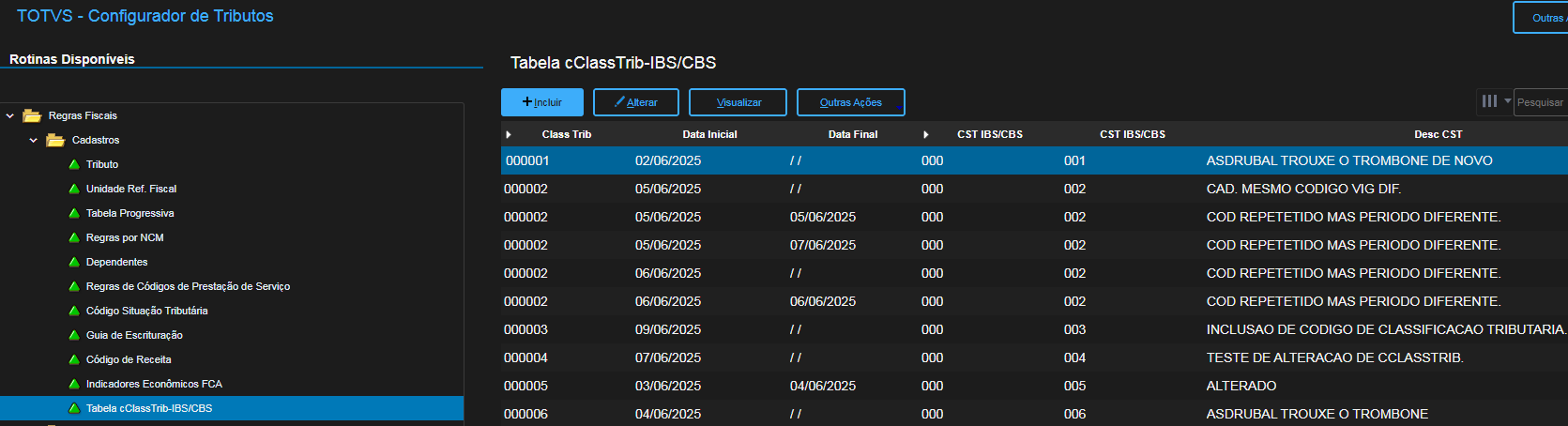Collapse the Regras Fiscais tree node
The image size is (1568, 426).
point(10,115)
